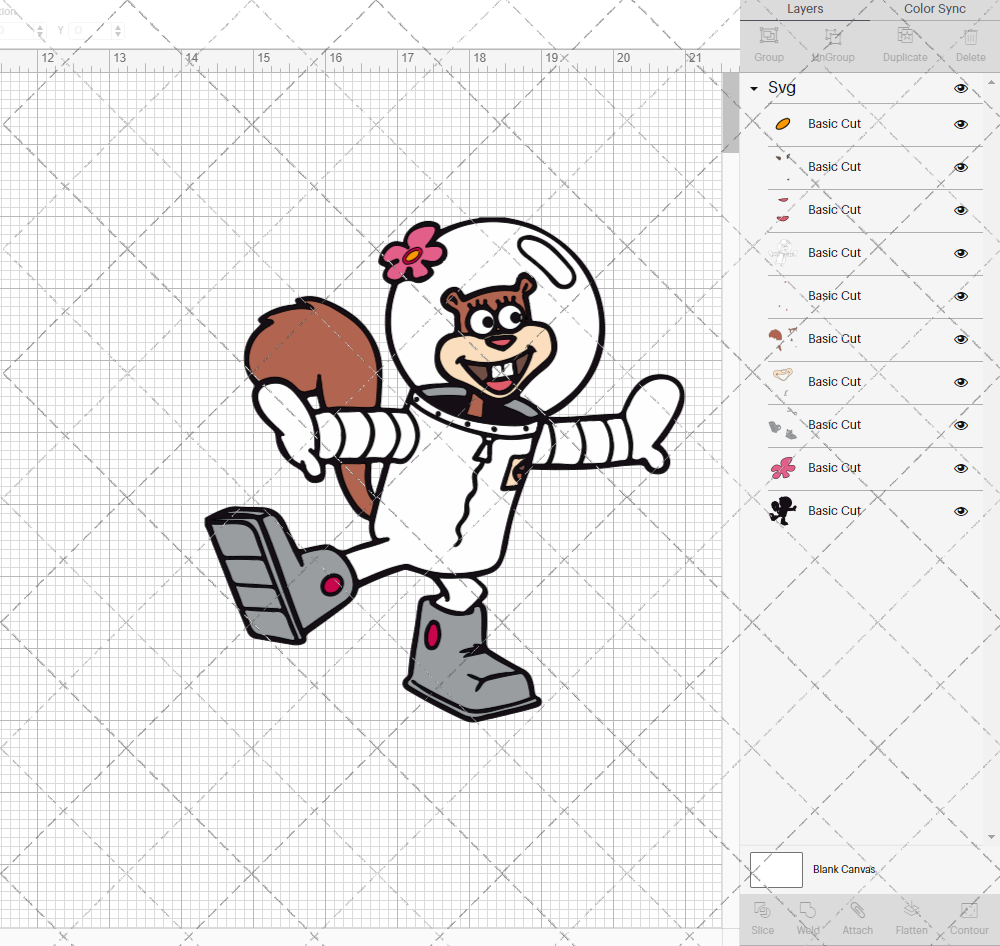Hide the entire Svg group
The image size is (1000, 946).
(960, 89)
